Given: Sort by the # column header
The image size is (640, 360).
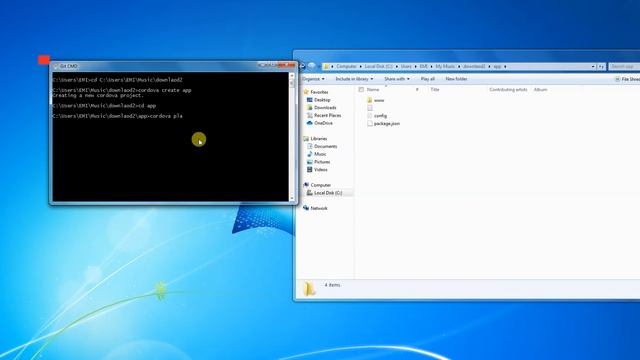Looking at the screenshot, I should [417, 89].
